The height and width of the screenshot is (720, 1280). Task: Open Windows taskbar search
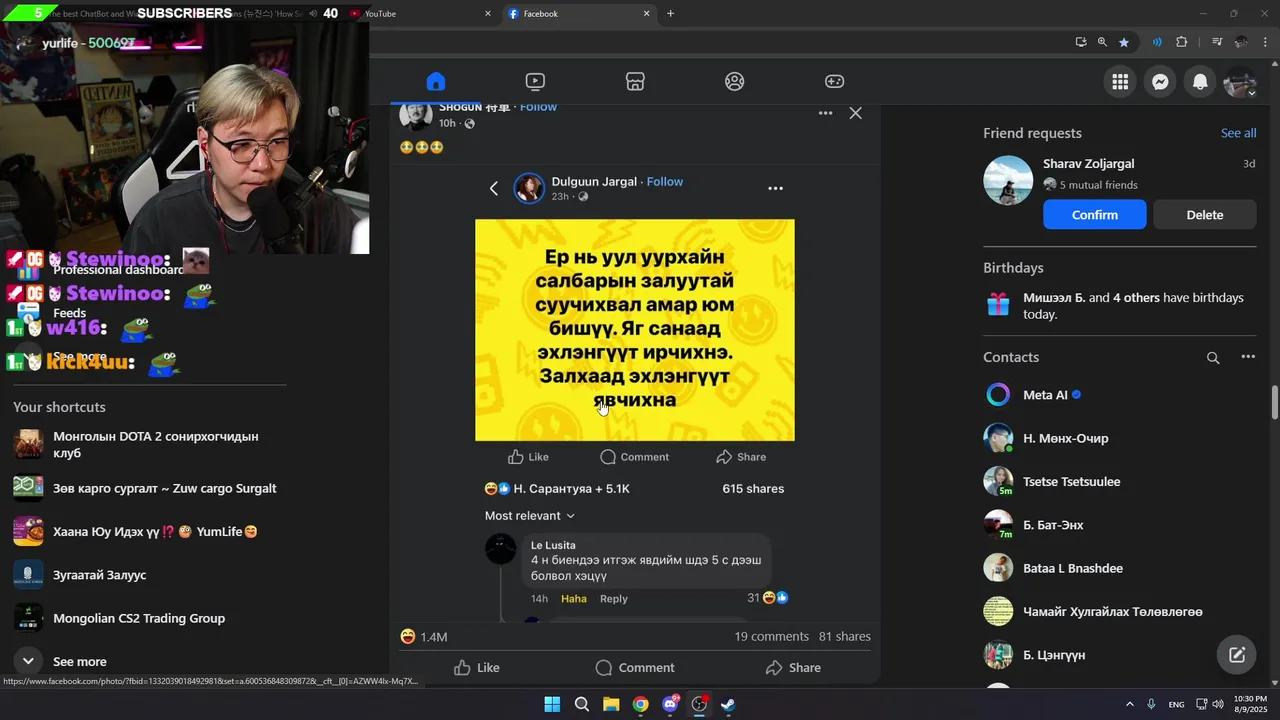[581, 704]
